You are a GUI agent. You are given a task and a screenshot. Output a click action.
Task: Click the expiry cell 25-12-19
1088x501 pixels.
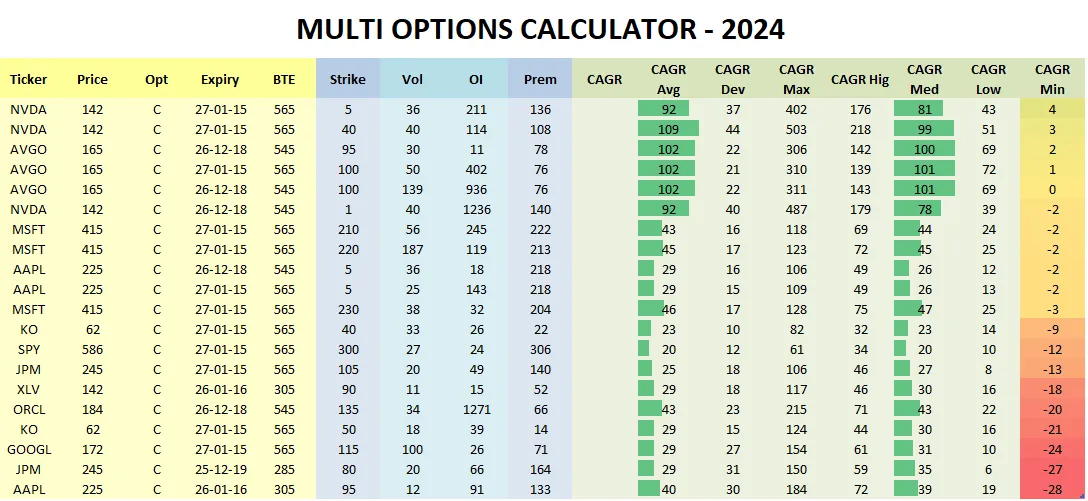[220, 469]
